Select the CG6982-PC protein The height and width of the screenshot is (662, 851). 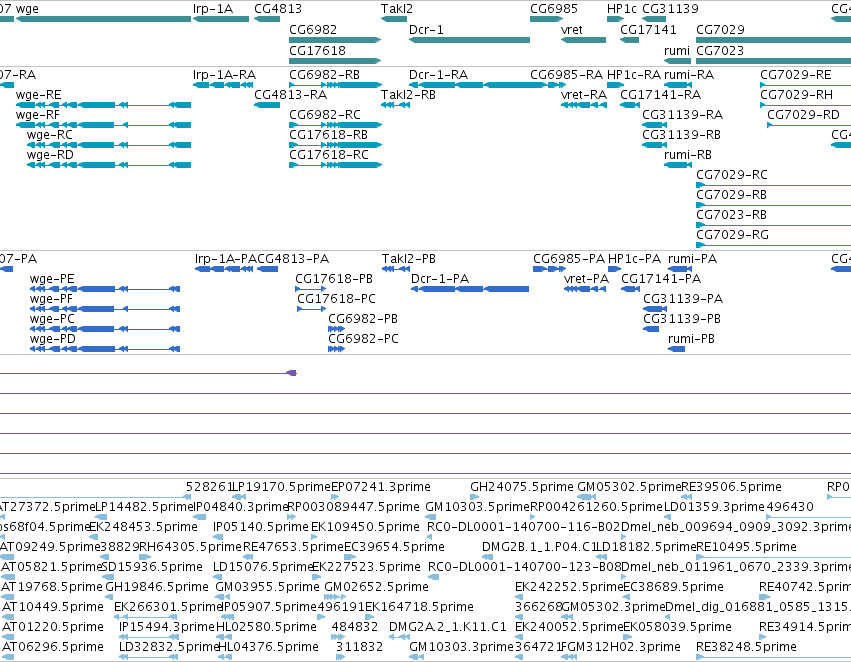(336, 349)
